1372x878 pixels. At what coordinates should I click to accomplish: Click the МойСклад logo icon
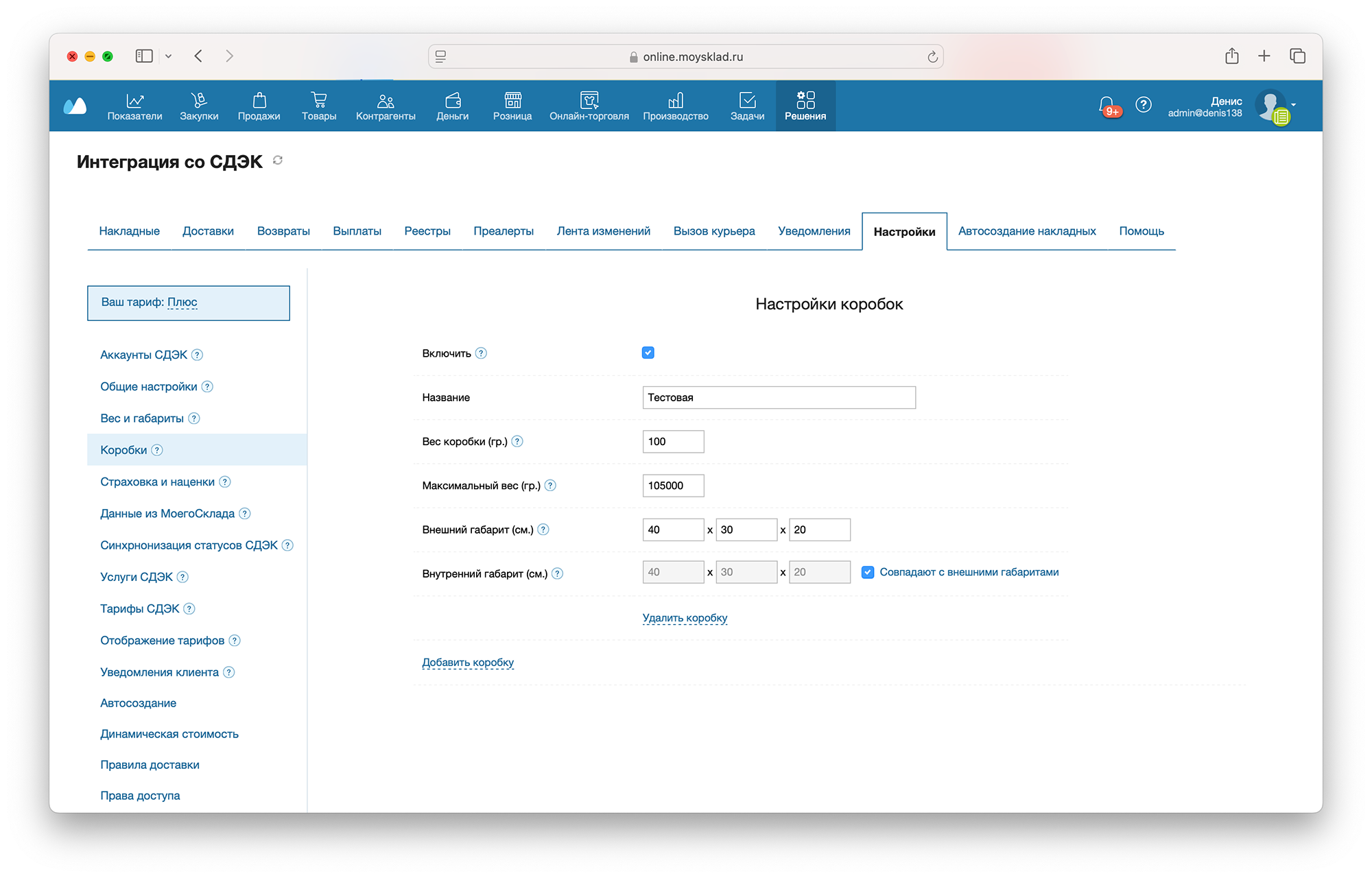[x=75, y=106]
